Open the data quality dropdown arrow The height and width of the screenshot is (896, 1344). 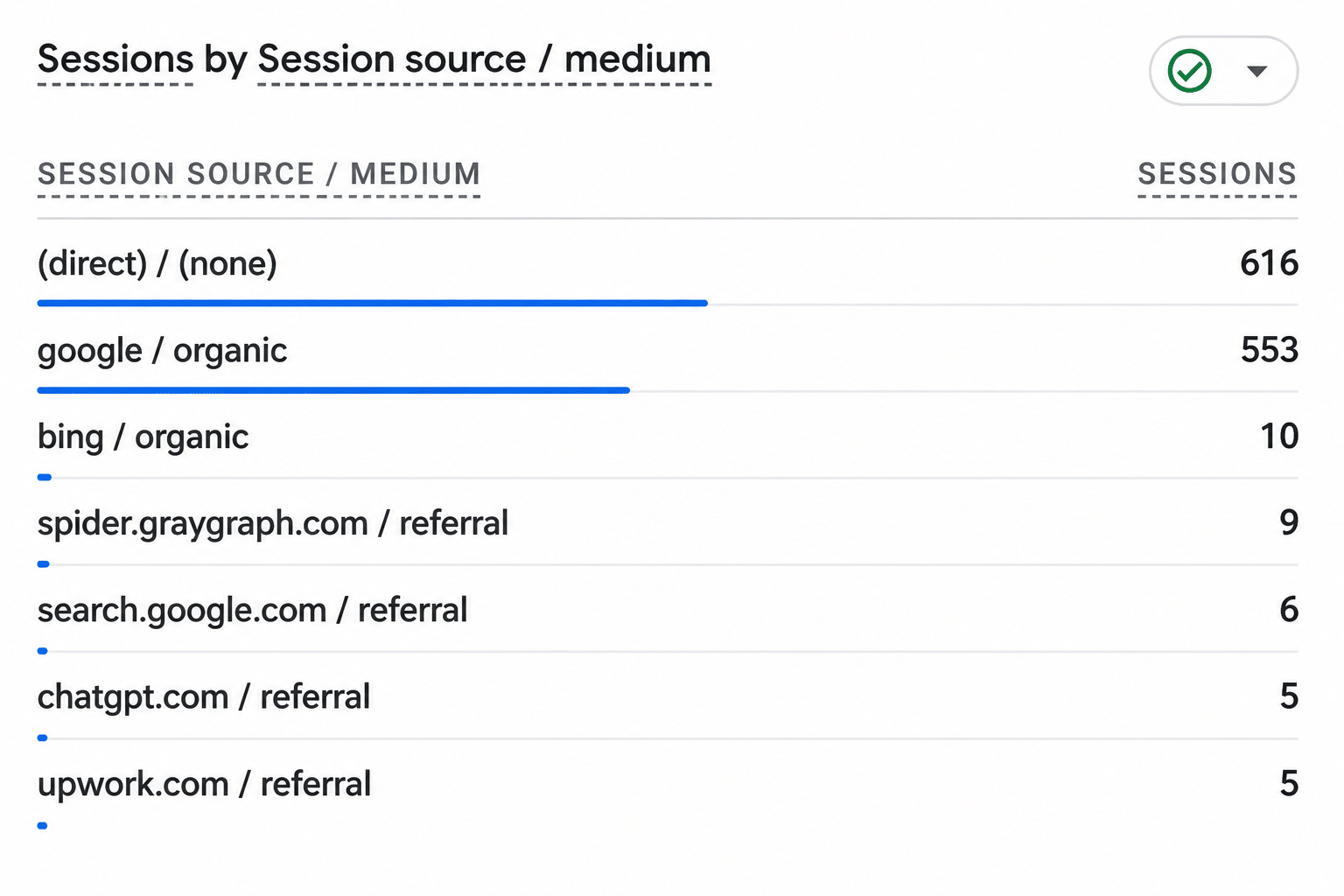[x=1257, y=72]
